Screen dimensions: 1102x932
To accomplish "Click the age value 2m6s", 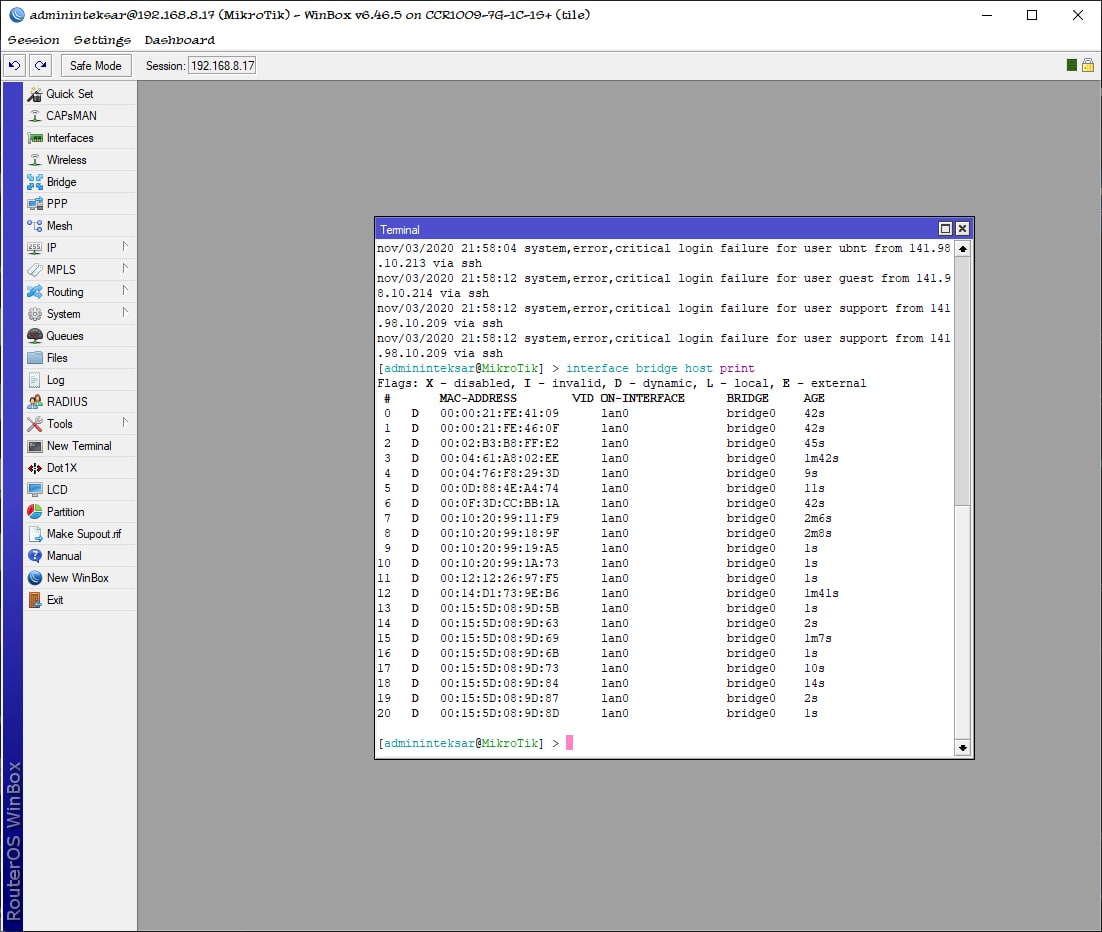I will click(x=818, y=519).
